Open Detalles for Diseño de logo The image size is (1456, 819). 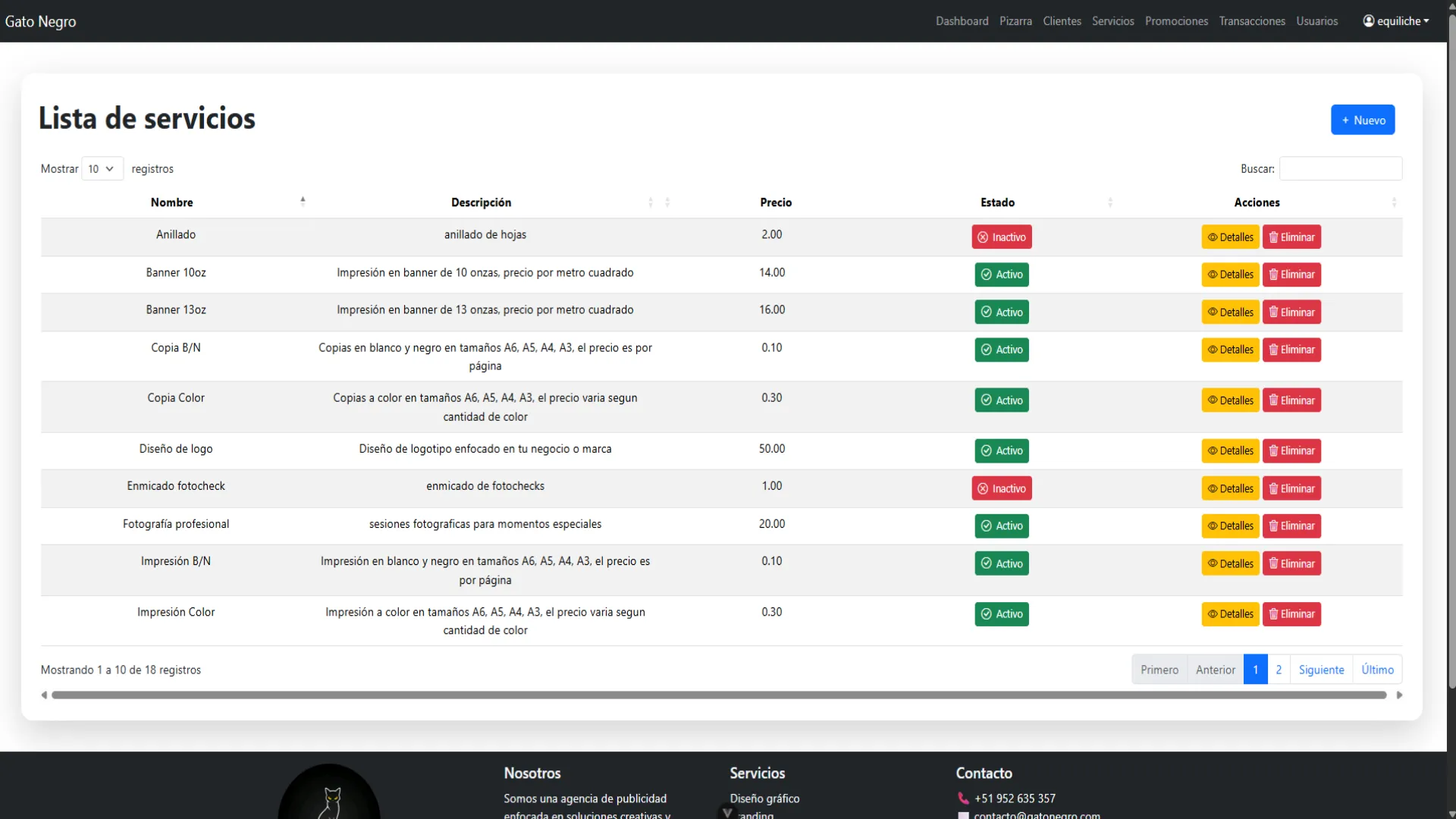(x=1230, y=450)
